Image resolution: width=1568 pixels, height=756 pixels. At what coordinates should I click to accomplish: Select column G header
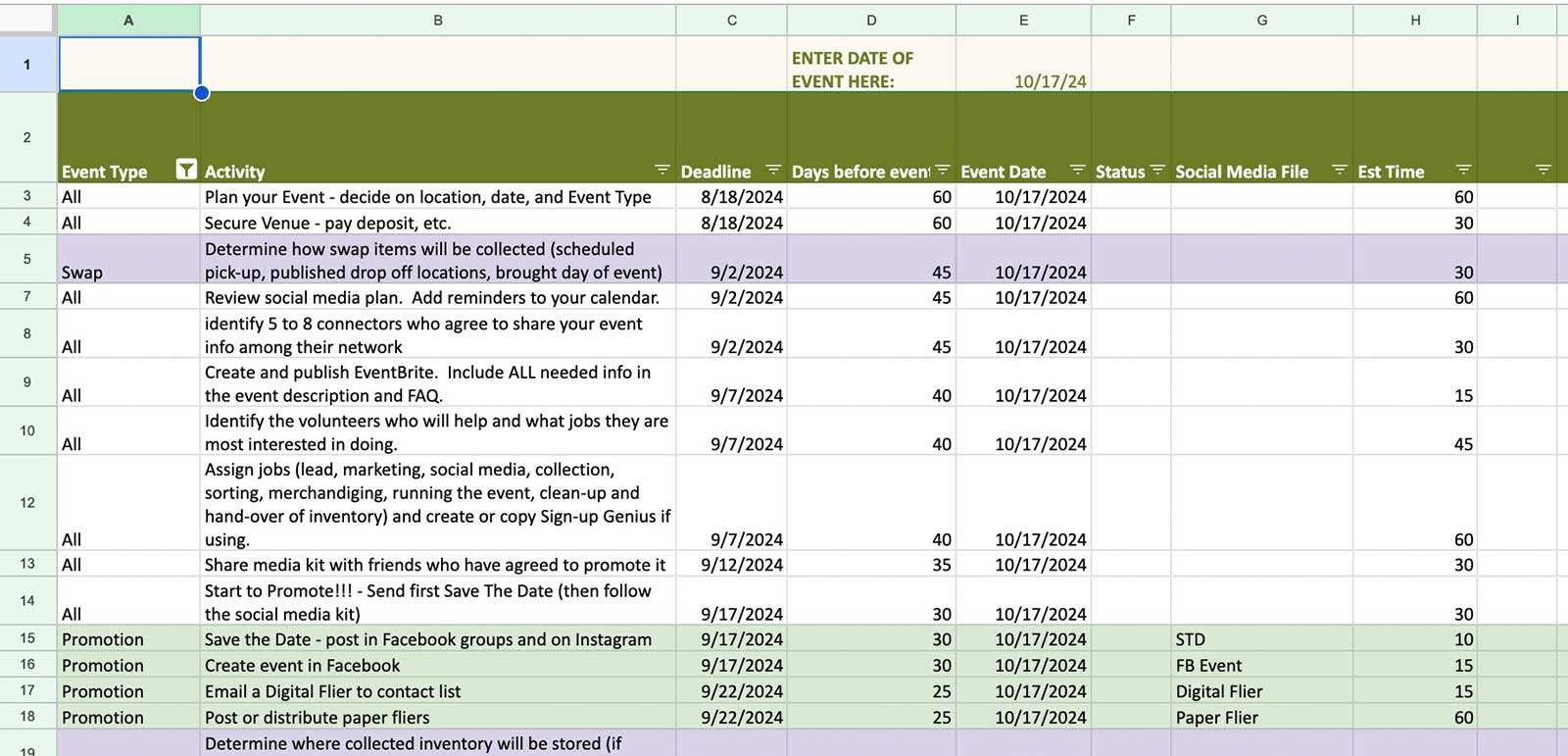pyautogui.click(x=1261, y=20)
